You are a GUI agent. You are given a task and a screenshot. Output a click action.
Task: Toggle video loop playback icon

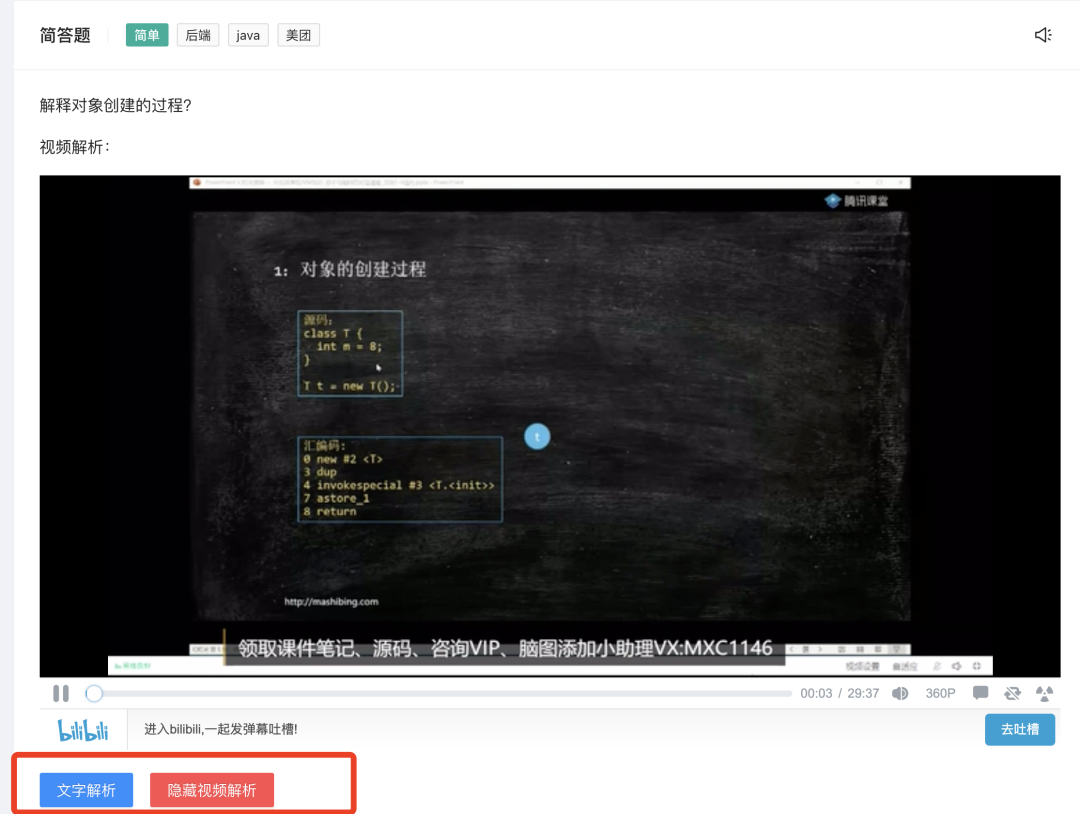pos(1012,693)
